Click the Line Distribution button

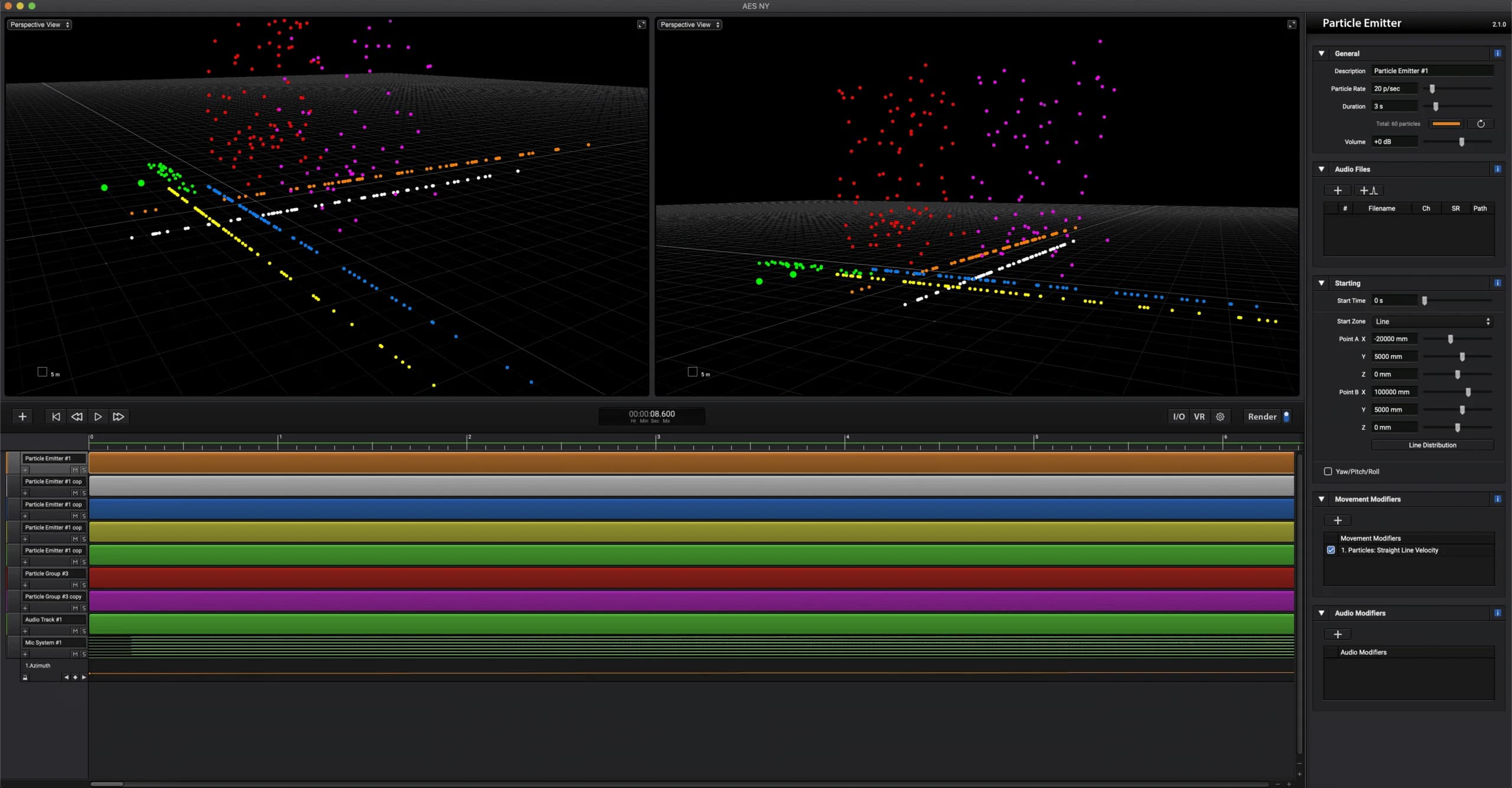click(x=1432, y=444)
